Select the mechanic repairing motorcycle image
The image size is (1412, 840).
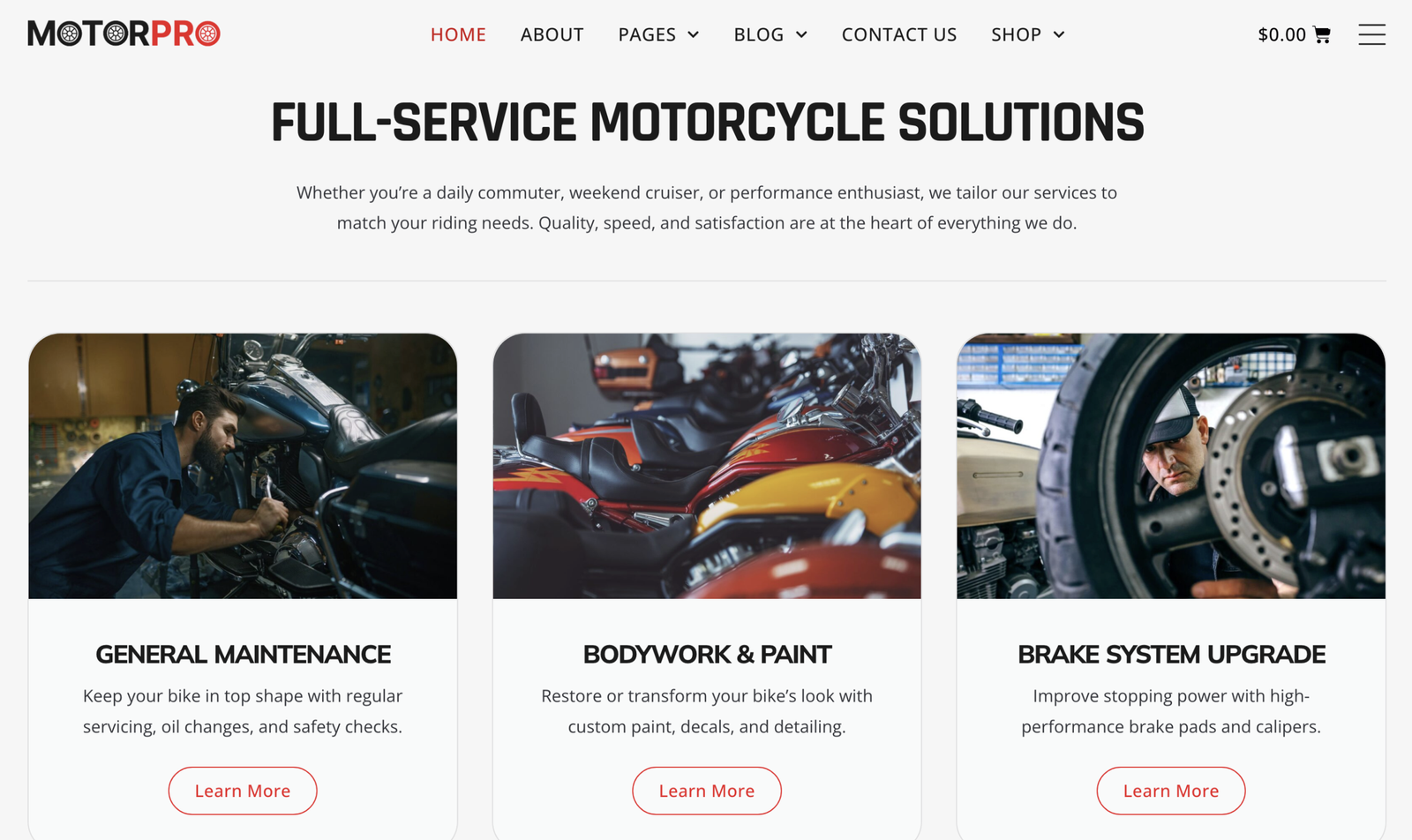(243, 466)
